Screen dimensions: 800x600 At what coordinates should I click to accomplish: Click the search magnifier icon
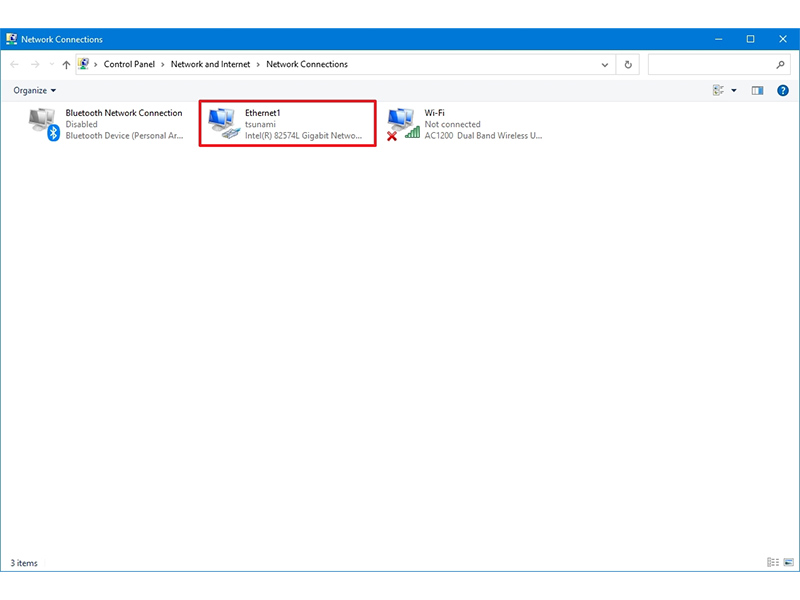pyautogui.click(x=780, y=64)
